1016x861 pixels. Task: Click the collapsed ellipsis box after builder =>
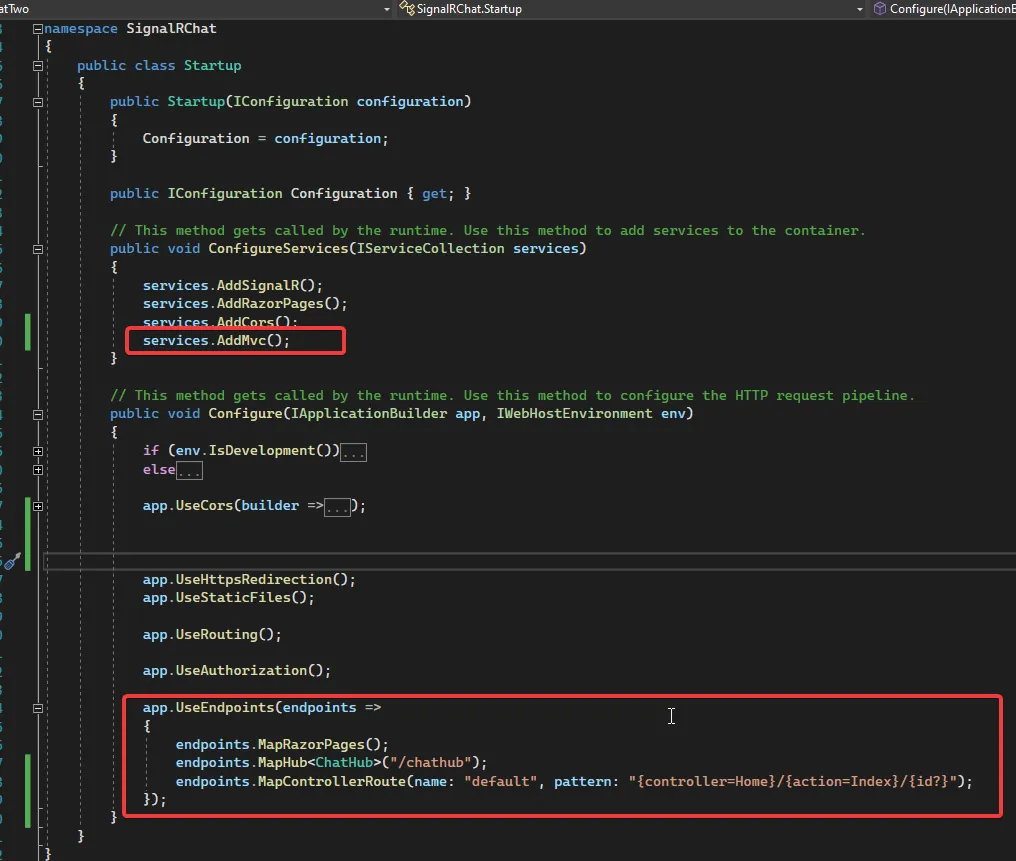338,507
